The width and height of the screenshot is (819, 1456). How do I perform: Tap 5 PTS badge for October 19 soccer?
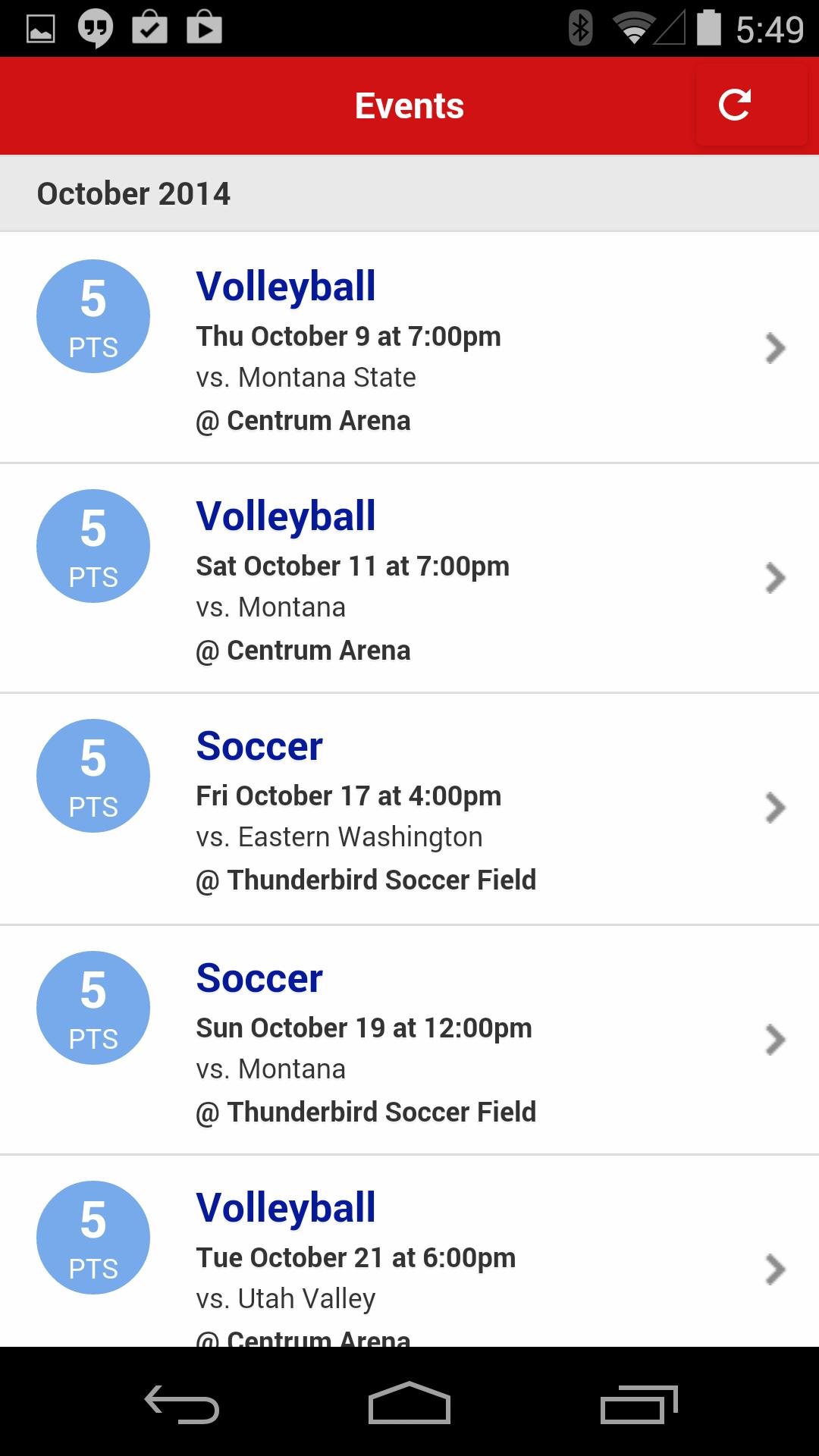tap(93, 1008)
